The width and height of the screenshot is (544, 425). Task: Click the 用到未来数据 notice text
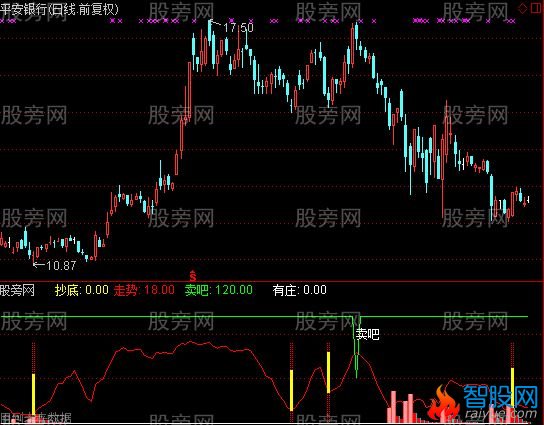(36, 418)
